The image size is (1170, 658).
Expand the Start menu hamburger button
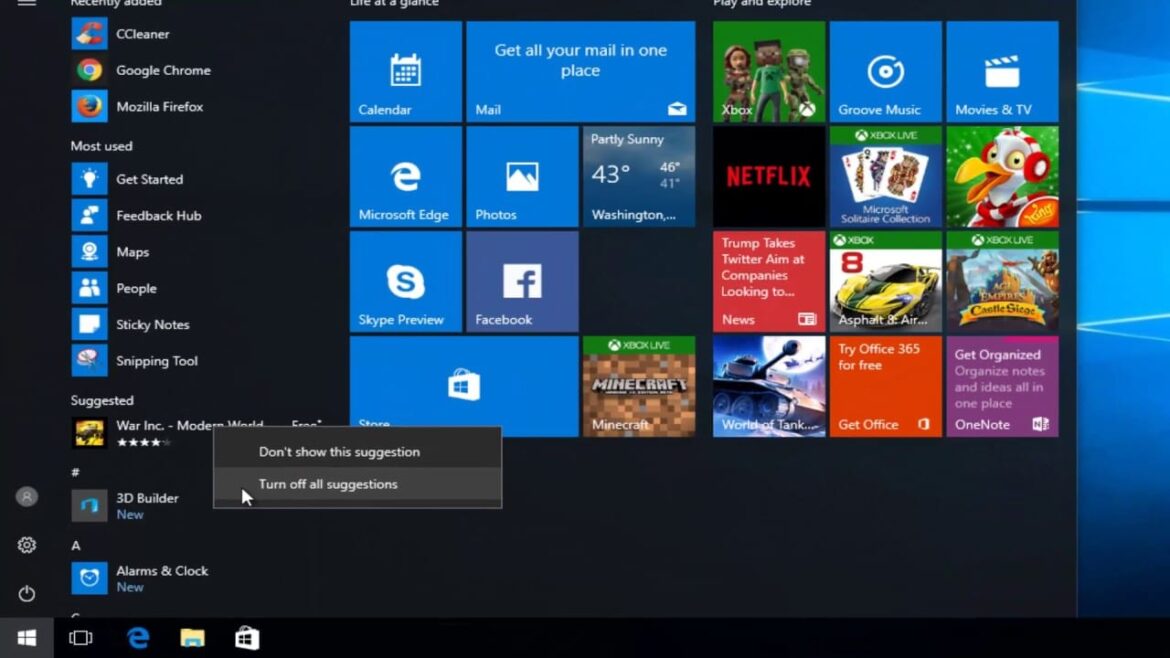[27, 4]
